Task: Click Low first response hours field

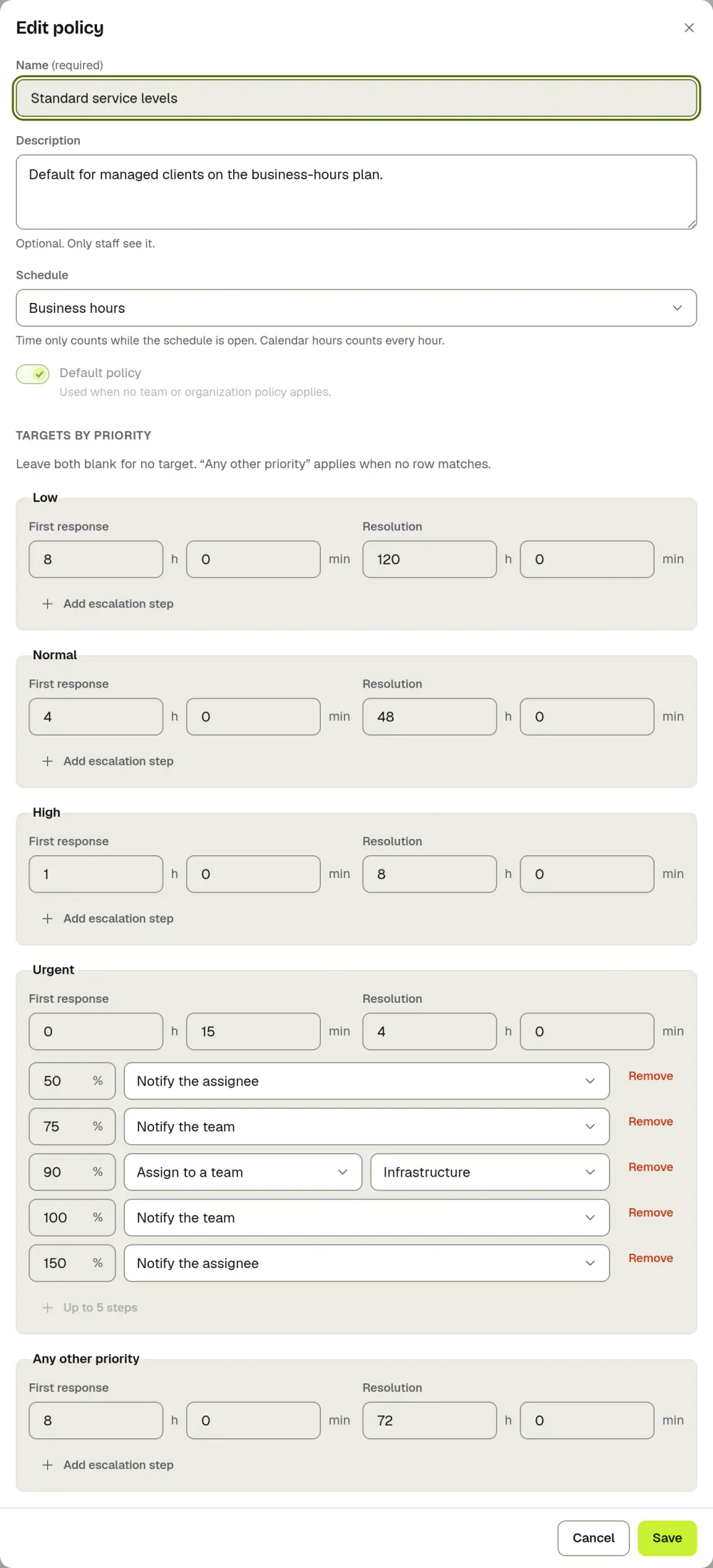Action: coord(96,559)
